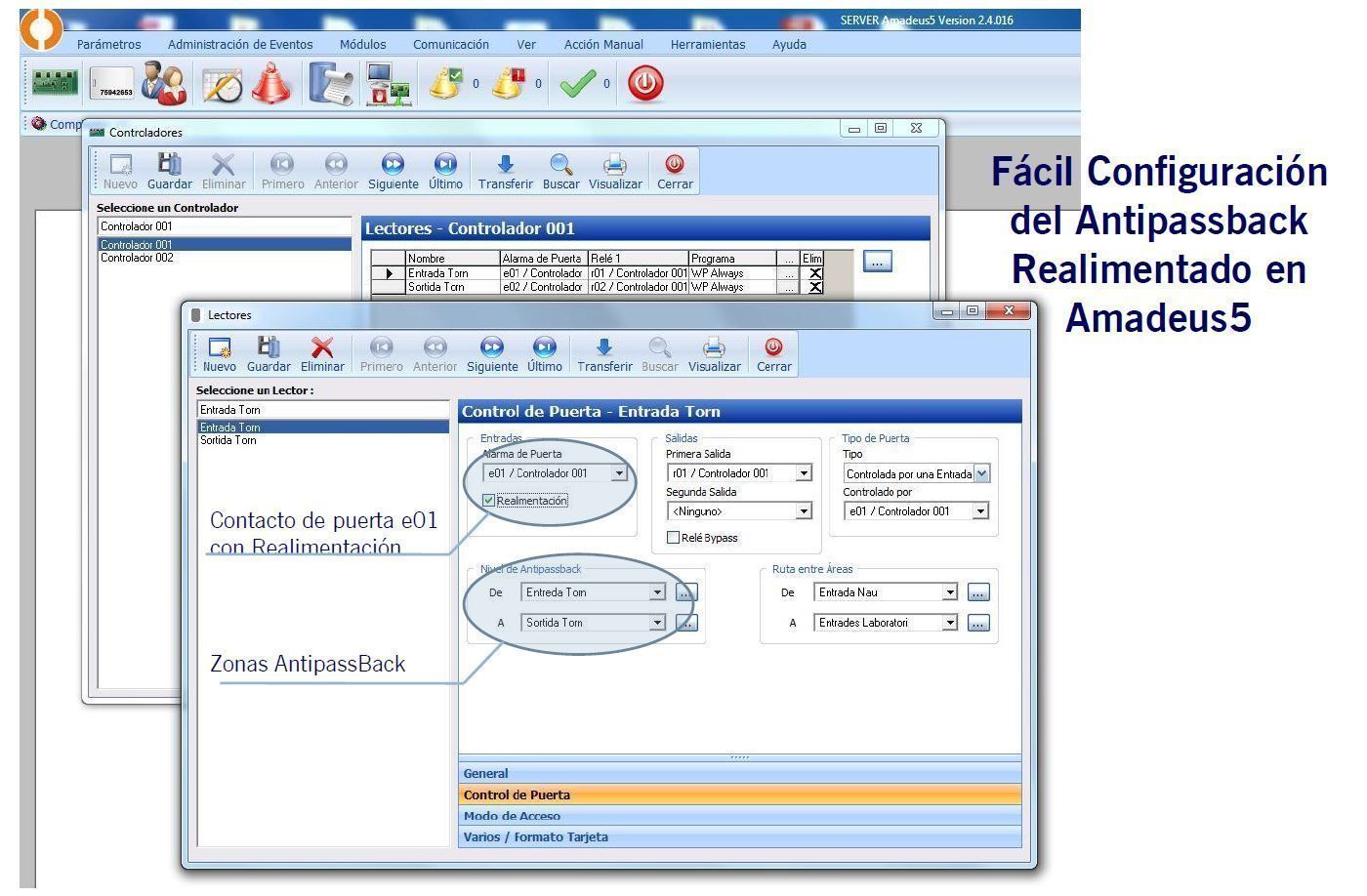
Task: Click the bell with red flag icon
Action: [508, 84]
